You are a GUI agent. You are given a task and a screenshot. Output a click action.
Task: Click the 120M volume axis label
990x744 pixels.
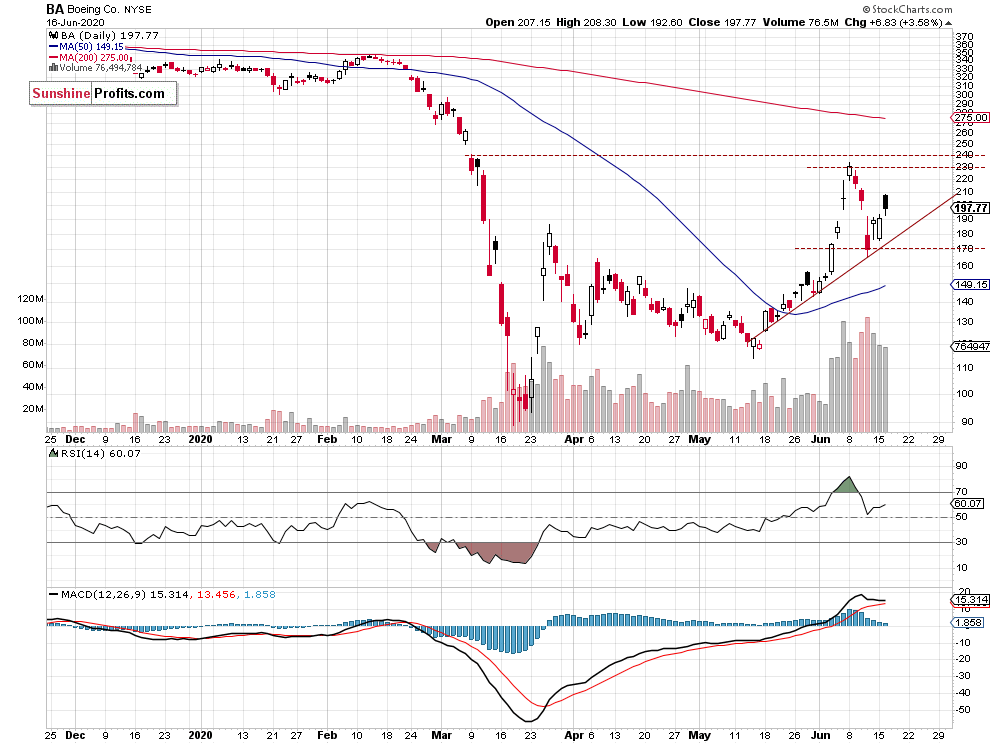click(x=30, y=299)
